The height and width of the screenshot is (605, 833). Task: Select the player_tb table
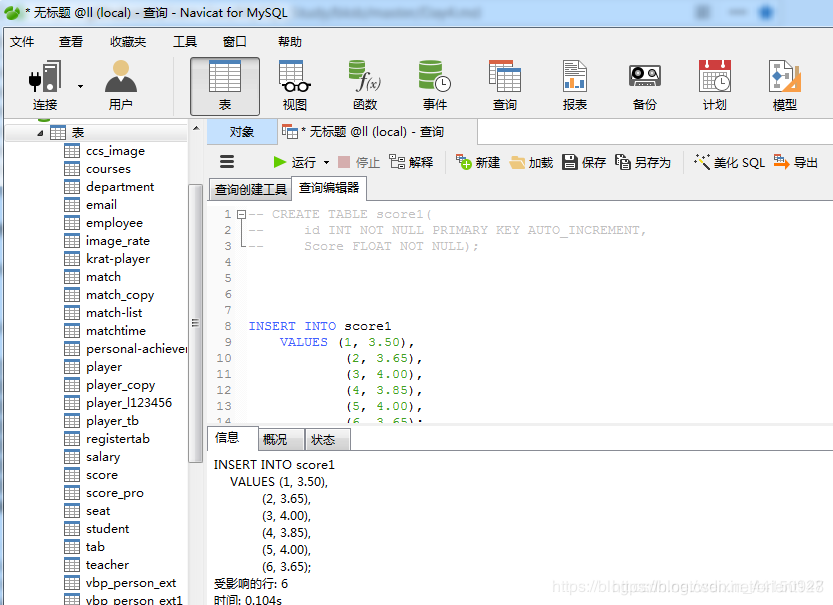click(112, 421)
